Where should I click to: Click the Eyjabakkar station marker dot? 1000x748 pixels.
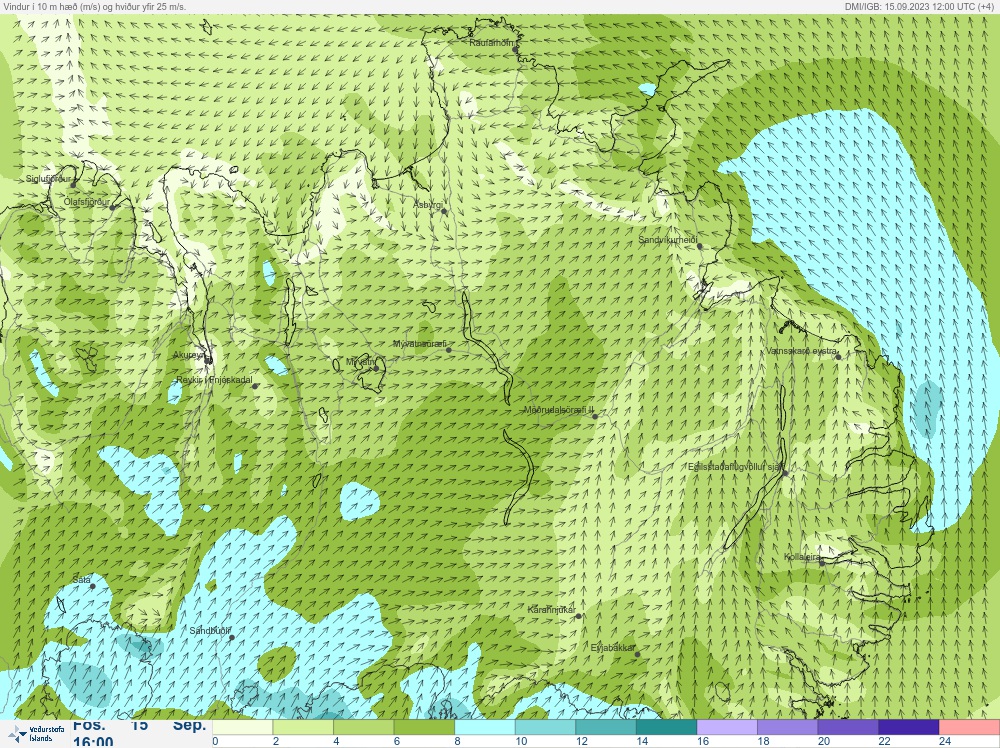coord(637,654)
